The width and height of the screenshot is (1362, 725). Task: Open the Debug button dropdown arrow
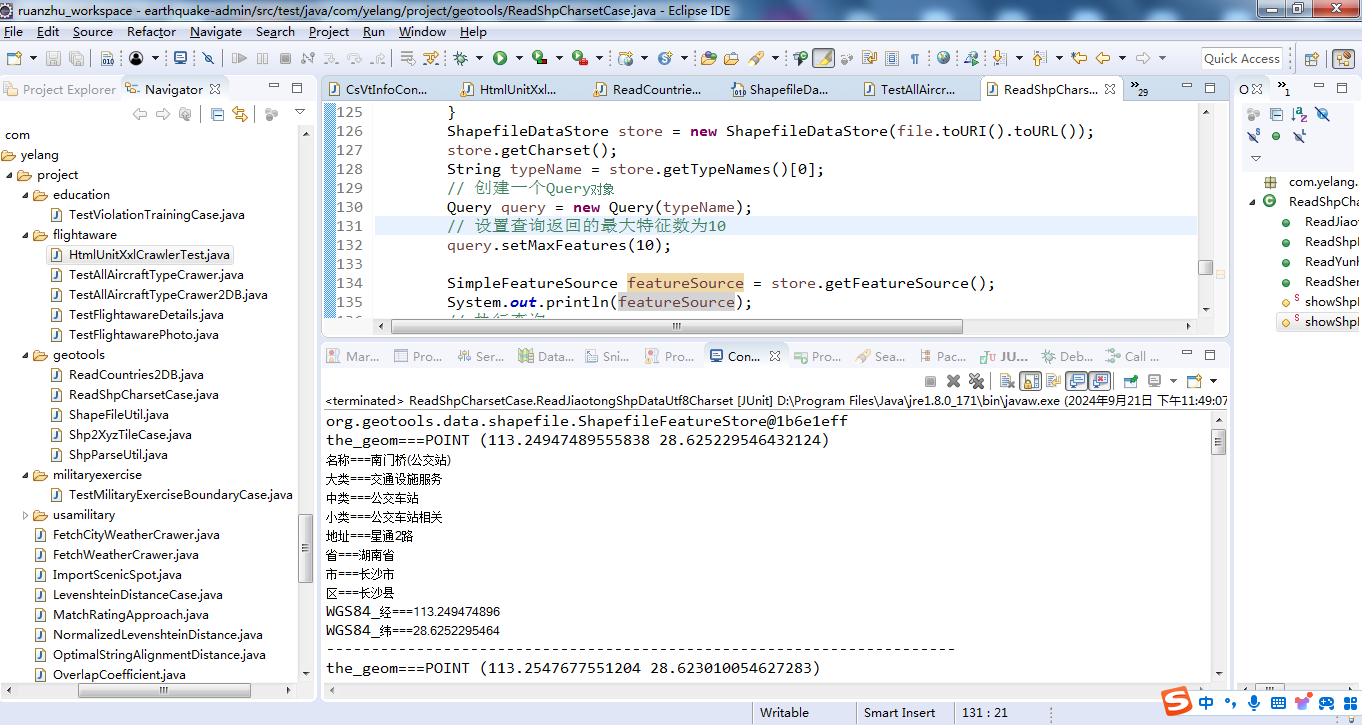pyautogui.click(x=480, y=58)
